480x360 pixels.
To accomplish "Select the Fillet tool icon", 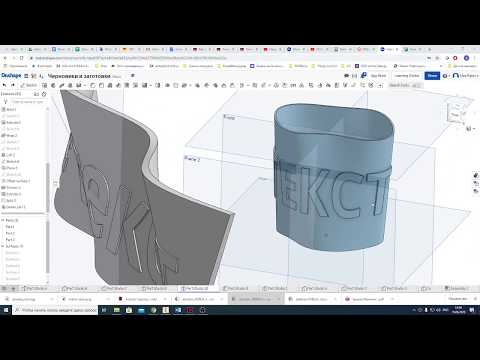I will 93,85.
